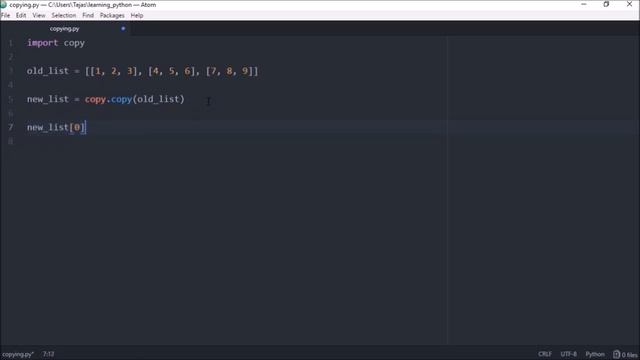Click the '[4, 5, 6]' sublist on line 3

click(x=171, y=71)
